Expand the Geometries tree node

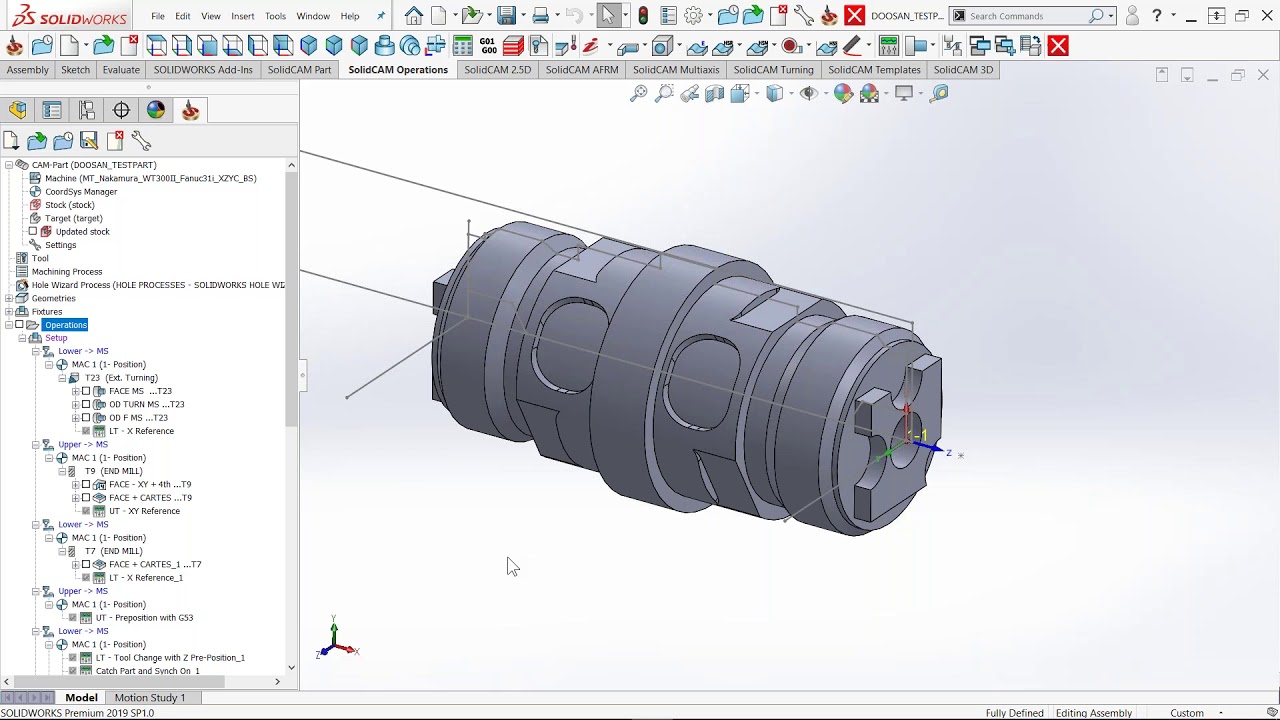tap(9, 298)
